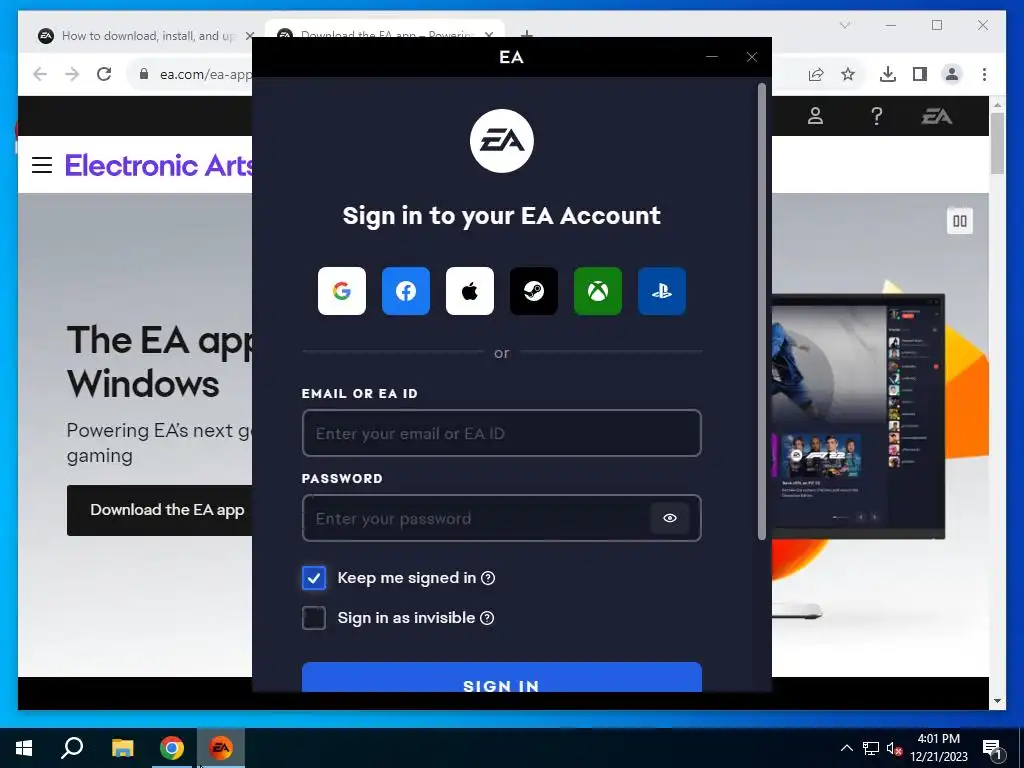Image resolution: width=1024 pixels, height=768 pixels.
Task: Open network status tray icon
Action: point(871,748)
